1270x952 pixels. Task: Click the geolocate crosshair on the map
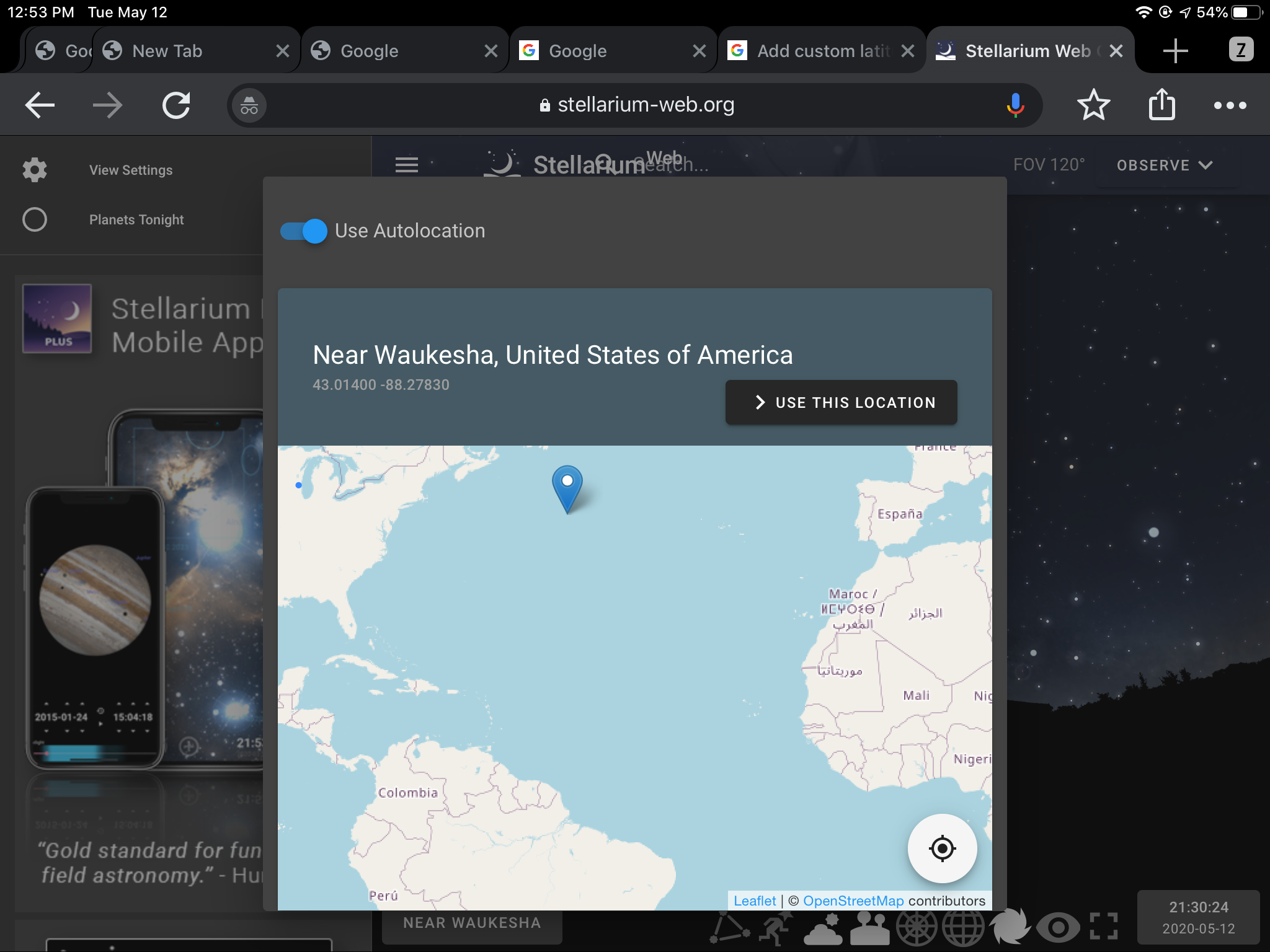click(942, 848)
